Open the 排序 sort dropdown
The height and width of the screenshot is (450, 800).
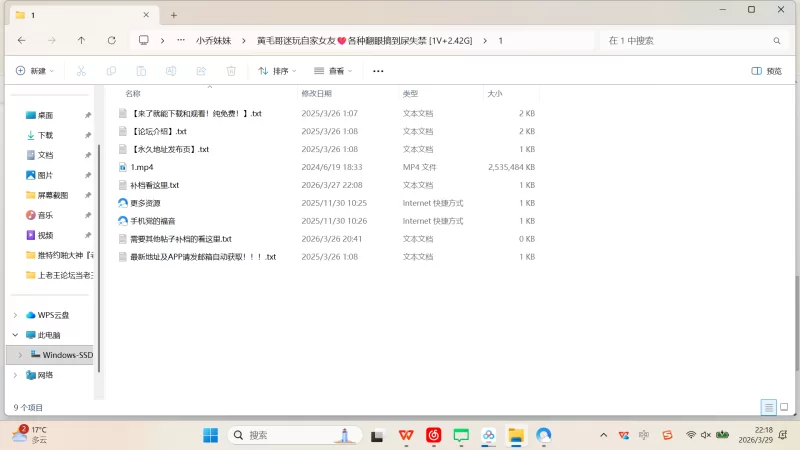pyautogui.click(x=279, y=71)
